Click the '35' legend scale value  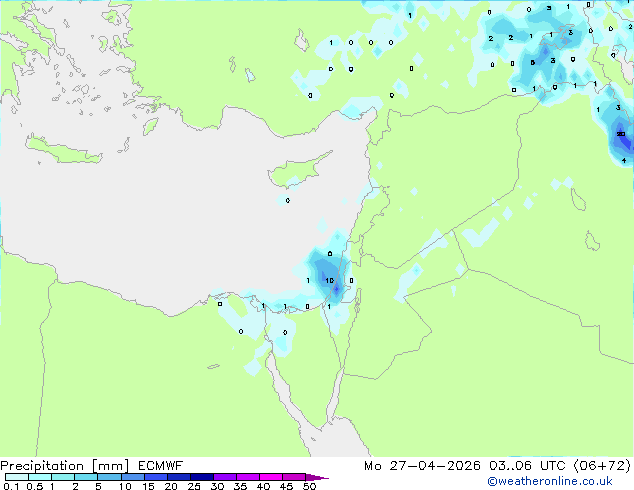pyautogui.click(x=240, y=486)
